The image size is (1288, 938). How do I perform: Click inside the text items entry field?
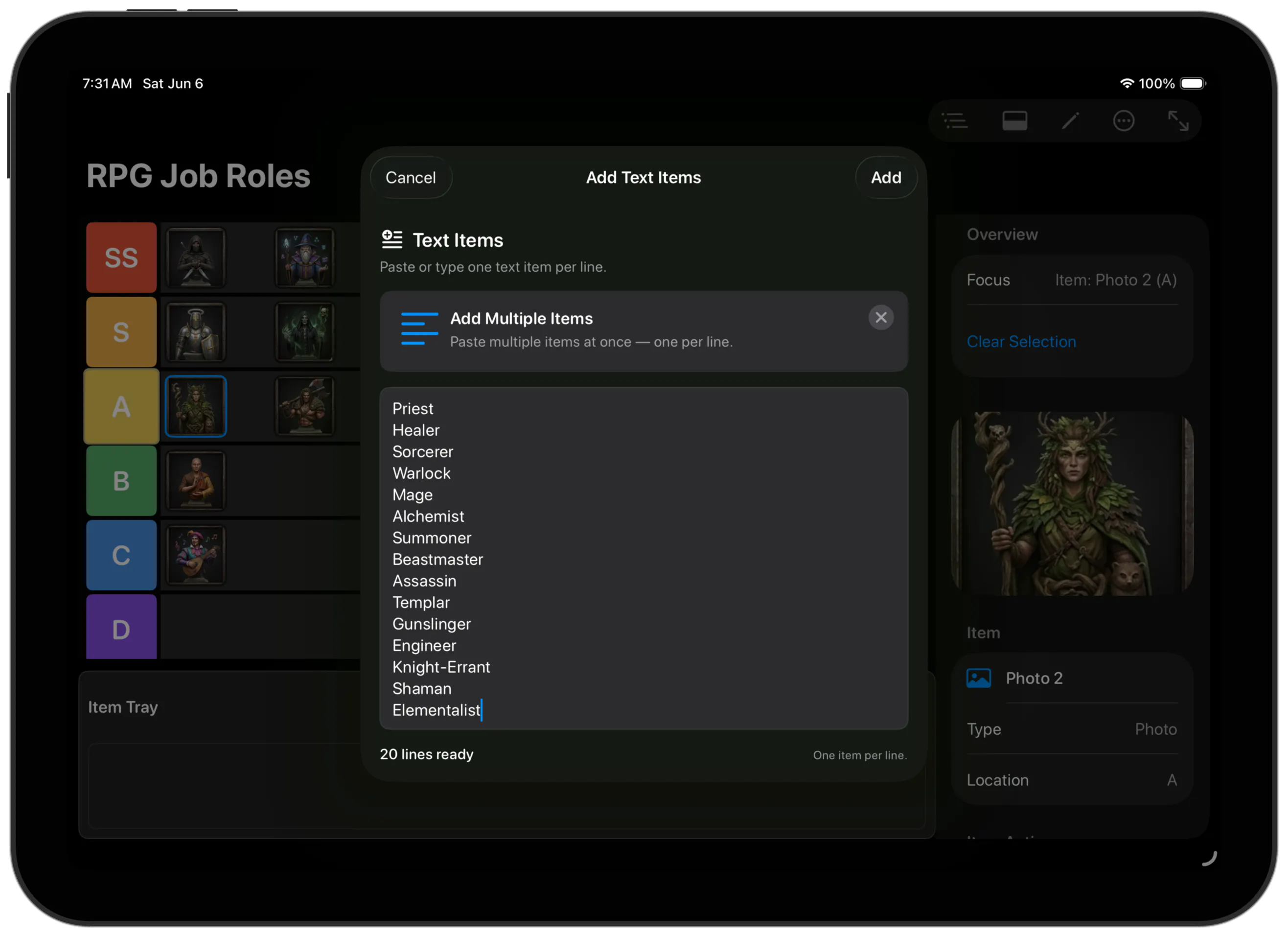[x=644, y=559]
